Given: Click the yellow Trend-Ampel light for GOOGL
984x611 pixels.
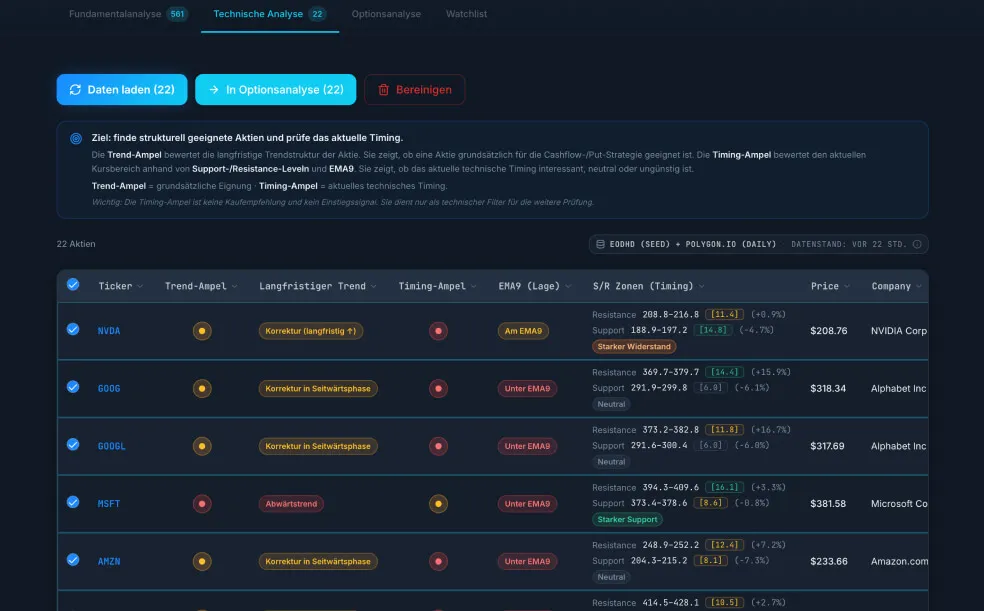Looking at the screenshot, I should point(202,446).
